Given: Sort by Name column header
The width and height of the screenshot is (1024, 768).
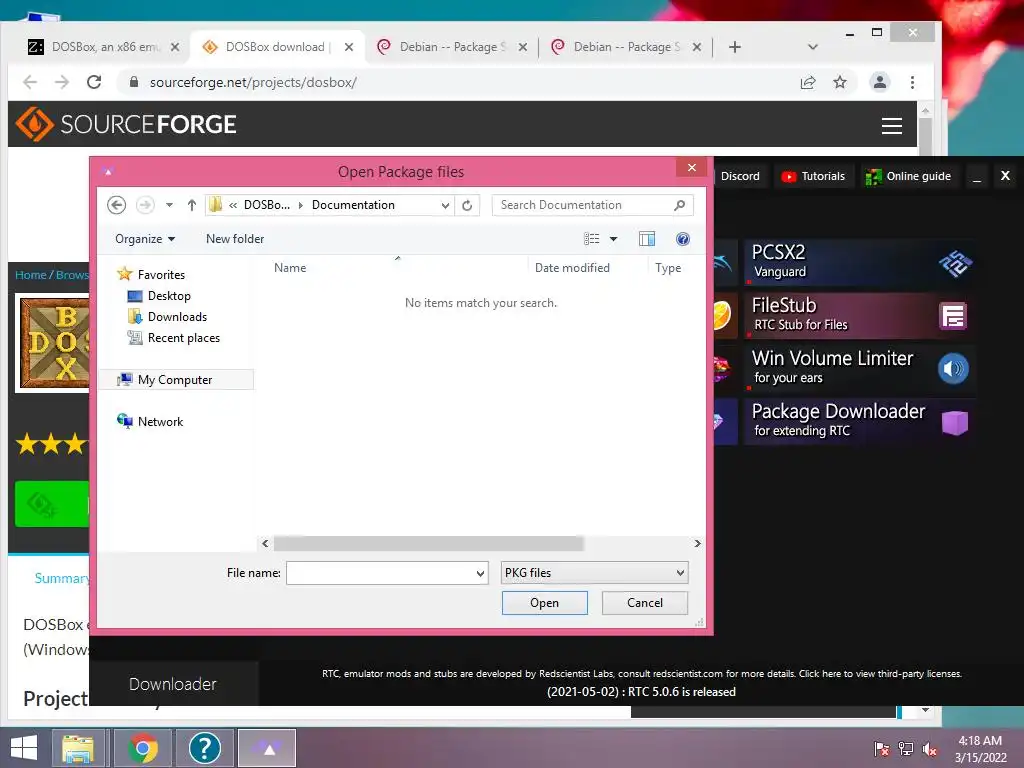Looking at the screenshot, I should [x=290, y=268].
